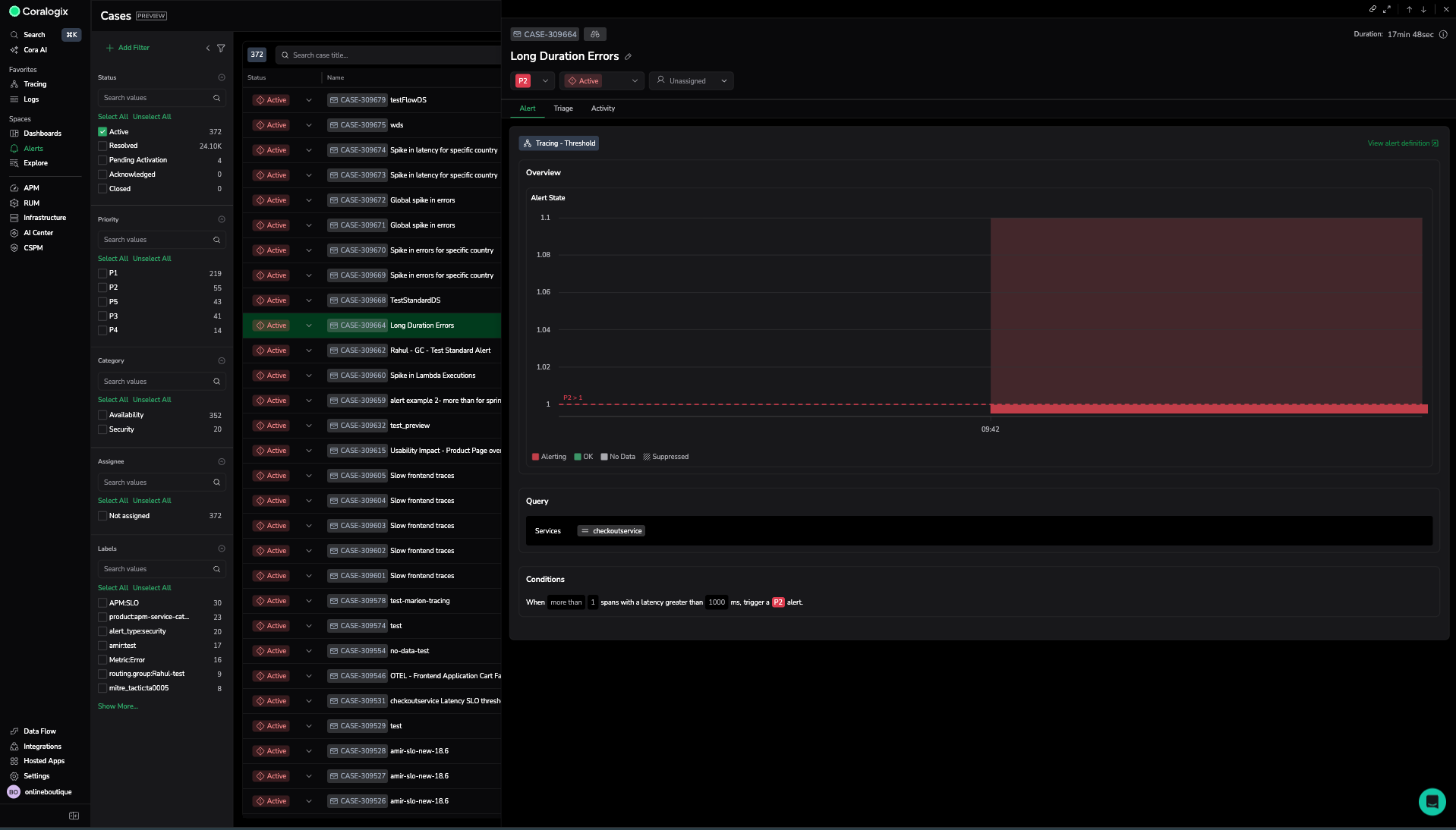Screen dimensions: 1456x830
Task: Open the Intercom chat bubble
Action: coord(1431,800)
